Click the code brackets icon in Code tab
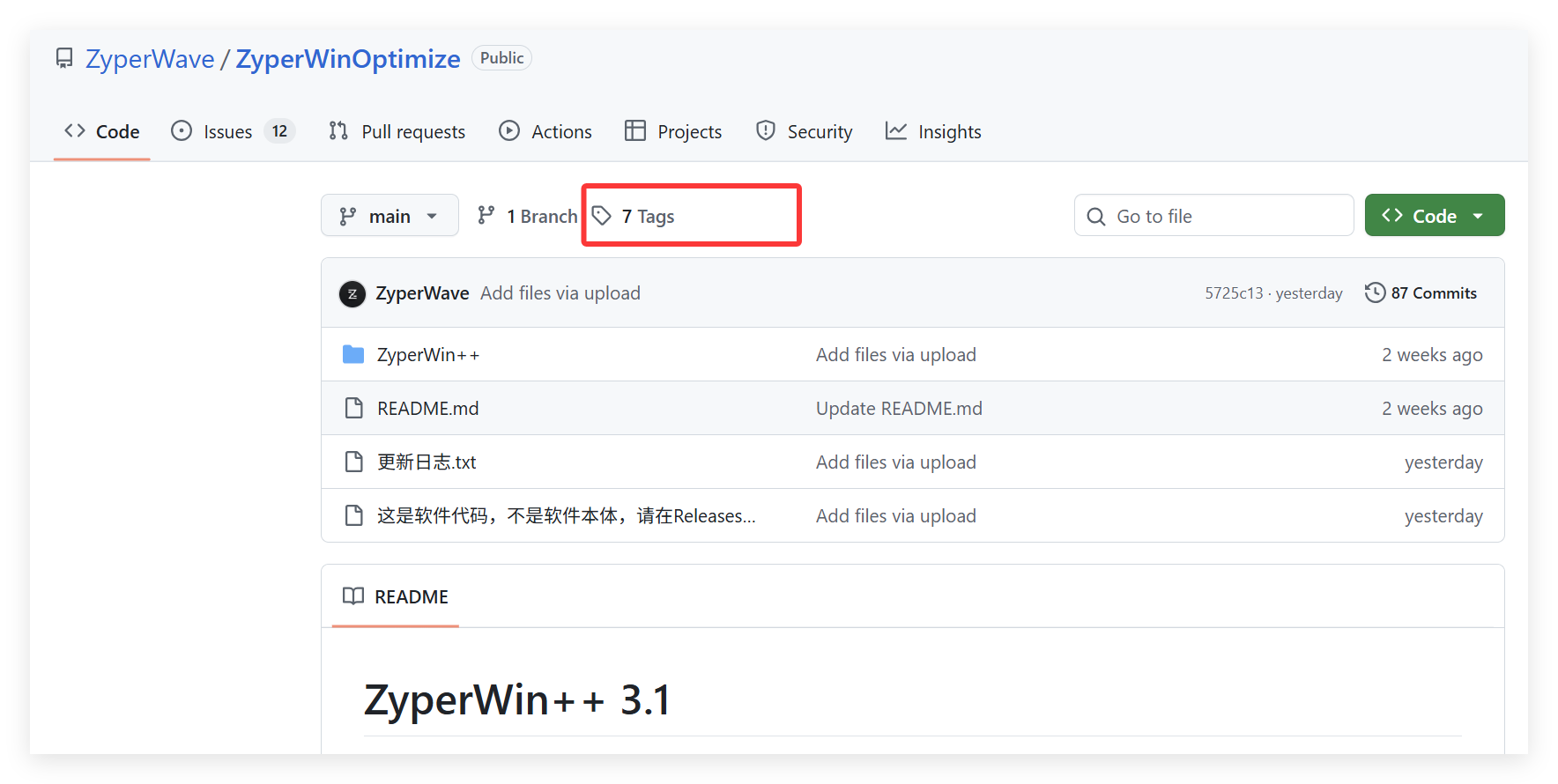The image size is (1558, 784). pos(75,131)
